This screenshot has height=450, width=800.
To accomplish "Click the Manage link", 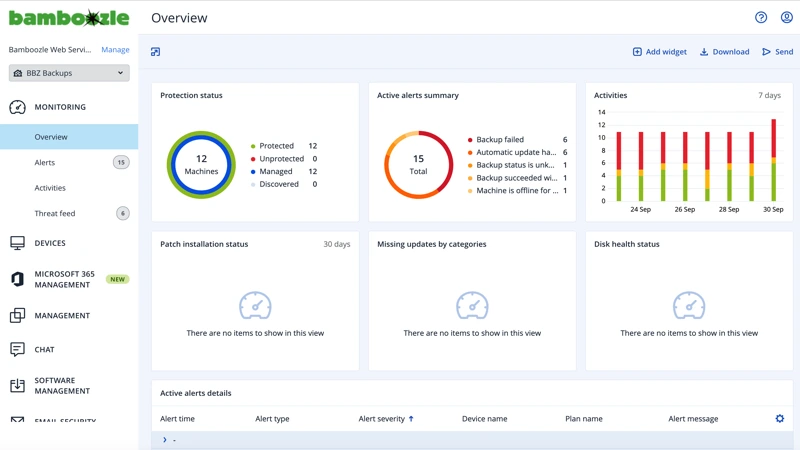I will pos(115,49).
